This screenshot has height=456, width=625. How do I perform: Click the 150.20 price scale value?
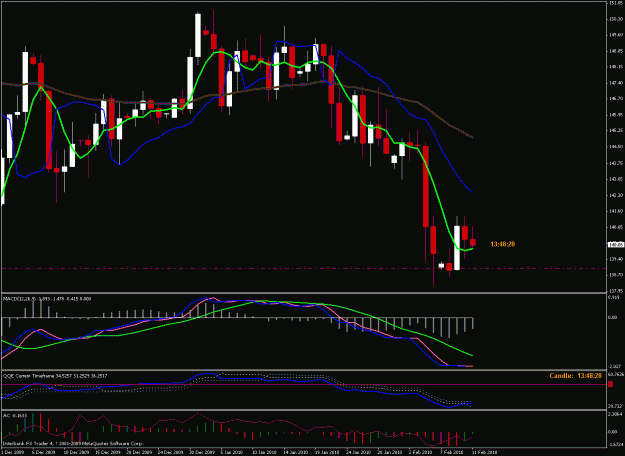[x=615, y=19]
